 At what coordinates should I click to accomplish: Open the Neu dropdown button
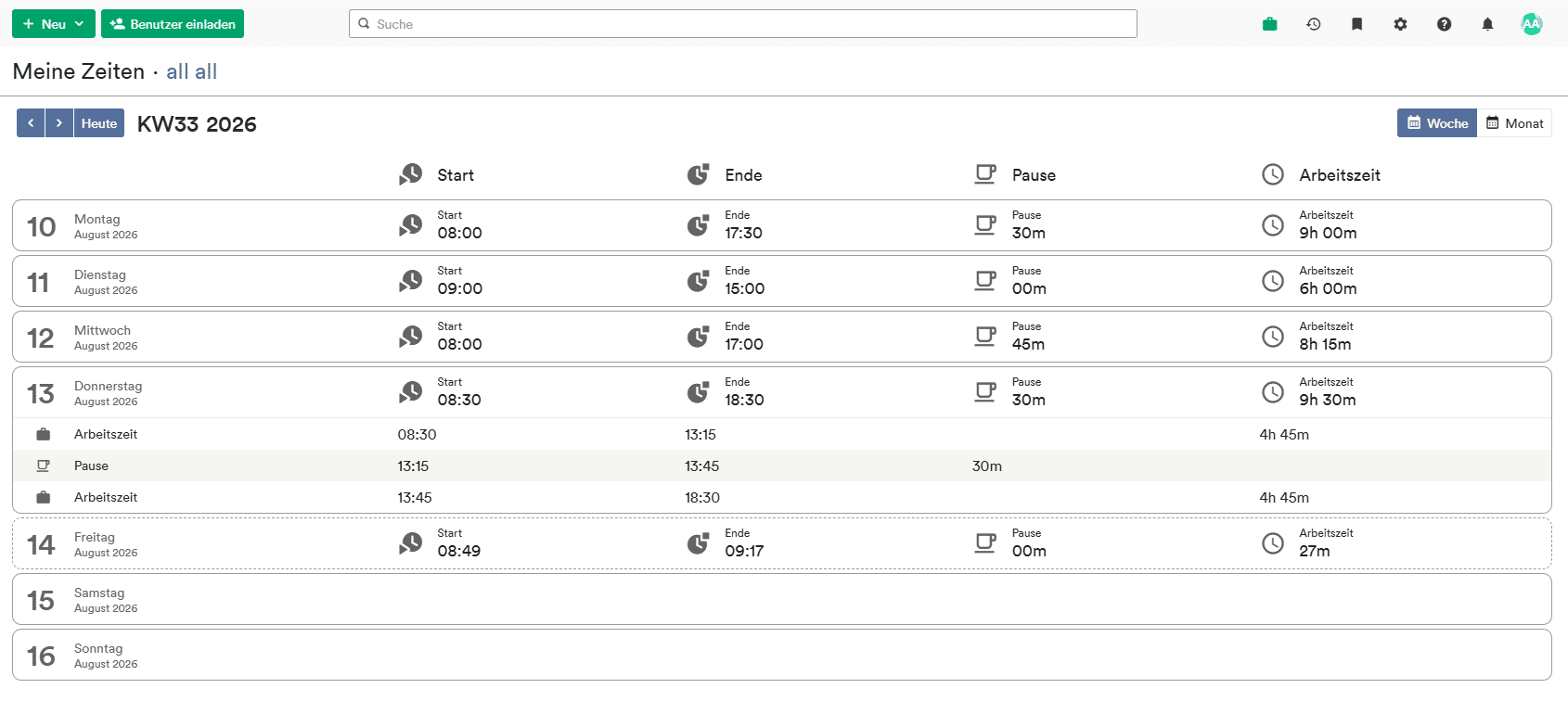click(x=54, y=24)
